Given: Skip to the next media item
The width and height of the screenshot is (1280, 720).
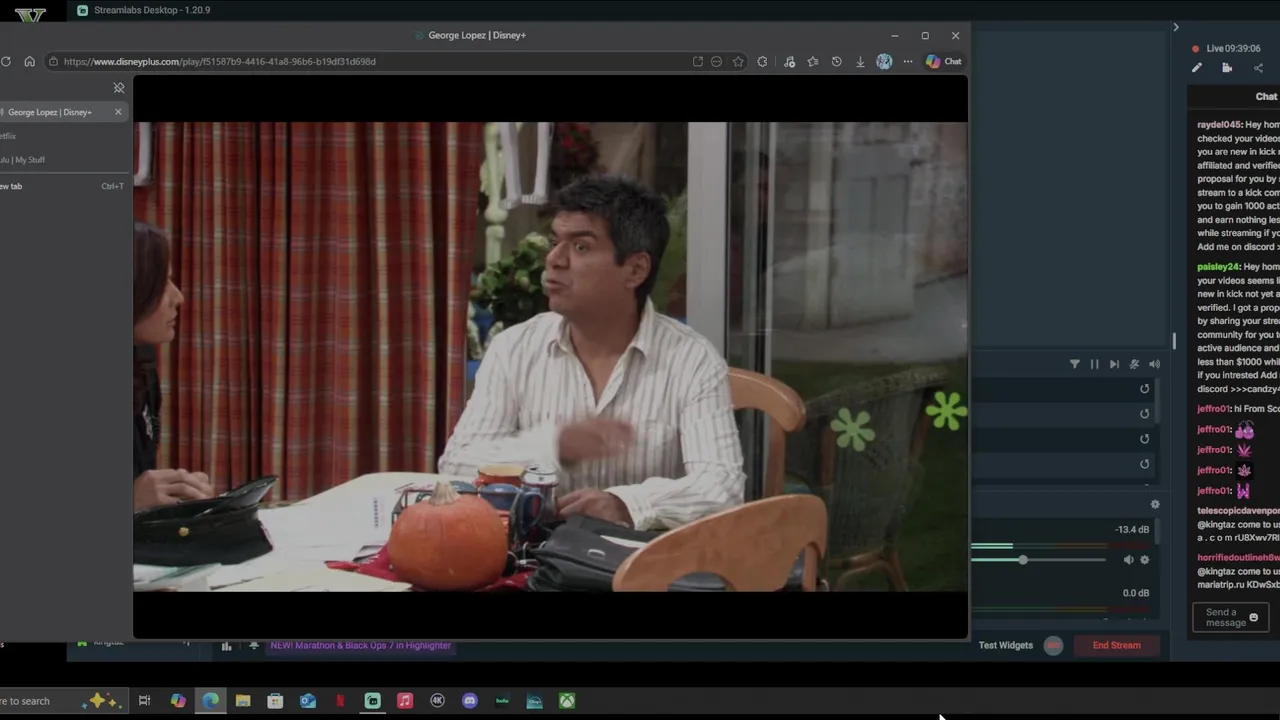Looking at the screenshot, I should point(1114,365).
